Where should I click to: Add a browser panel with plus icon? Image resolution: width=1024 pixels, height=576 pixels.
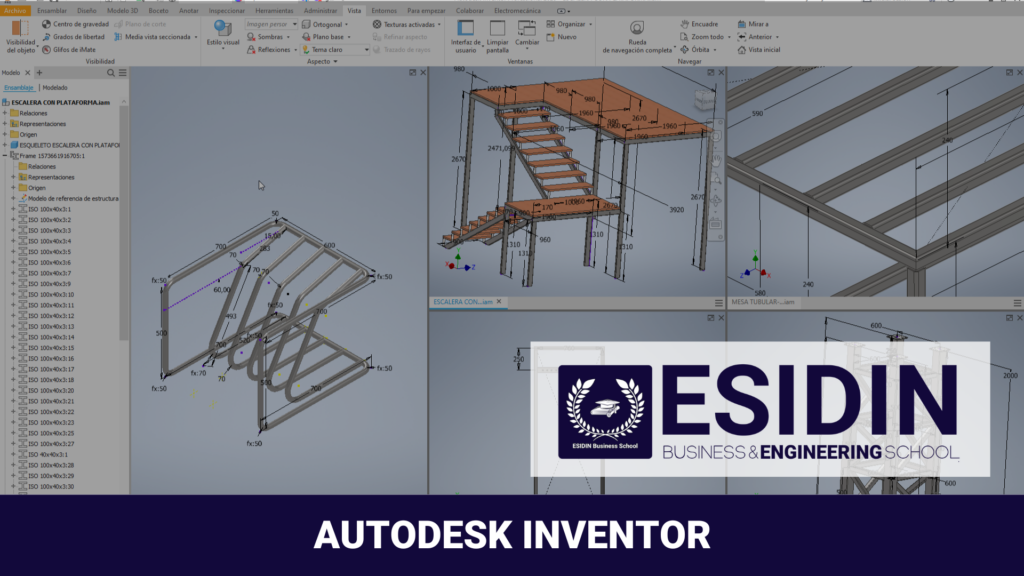coord(39,72)
